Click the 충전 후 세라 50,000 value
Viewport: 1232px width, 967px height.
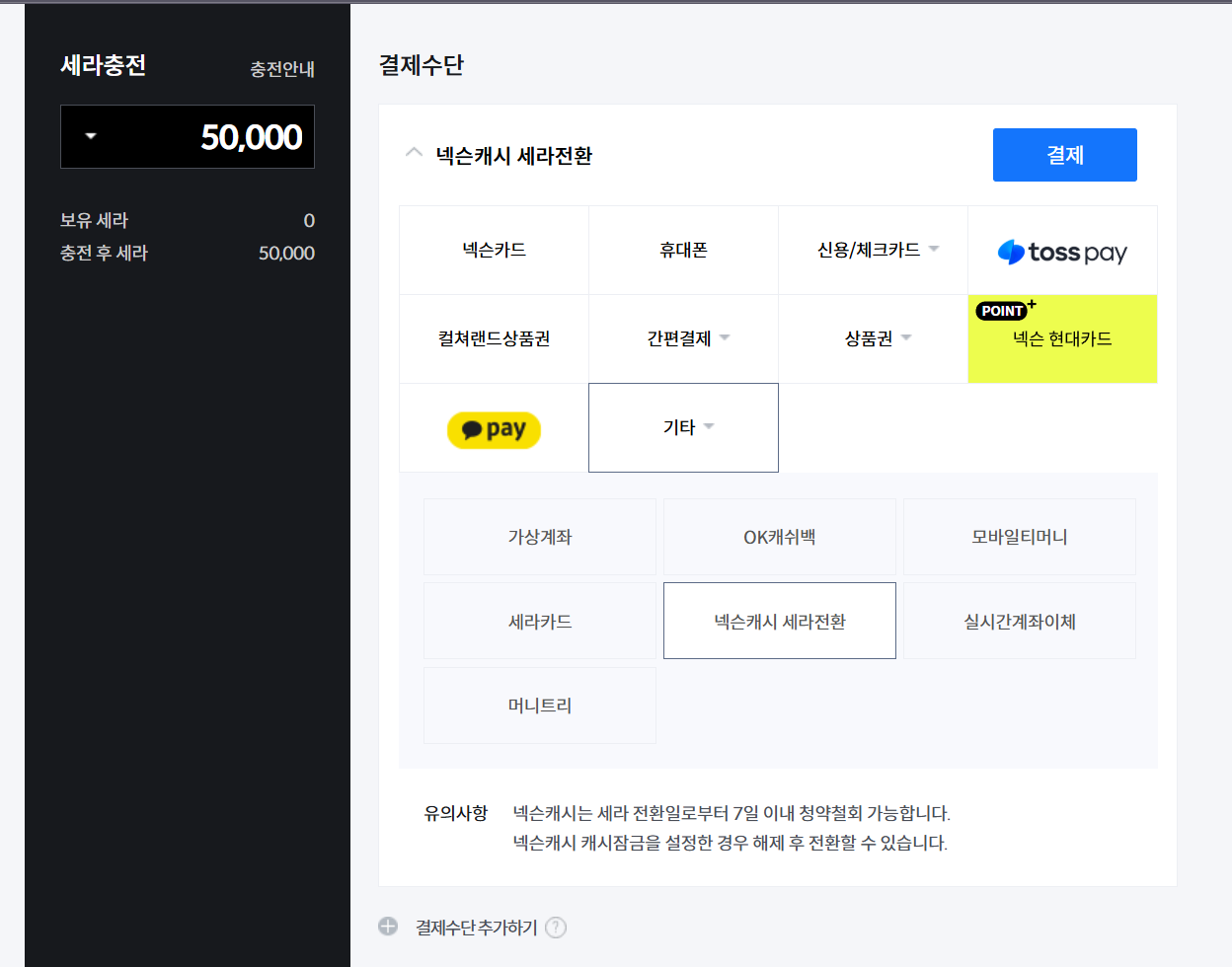click(286, 253)
